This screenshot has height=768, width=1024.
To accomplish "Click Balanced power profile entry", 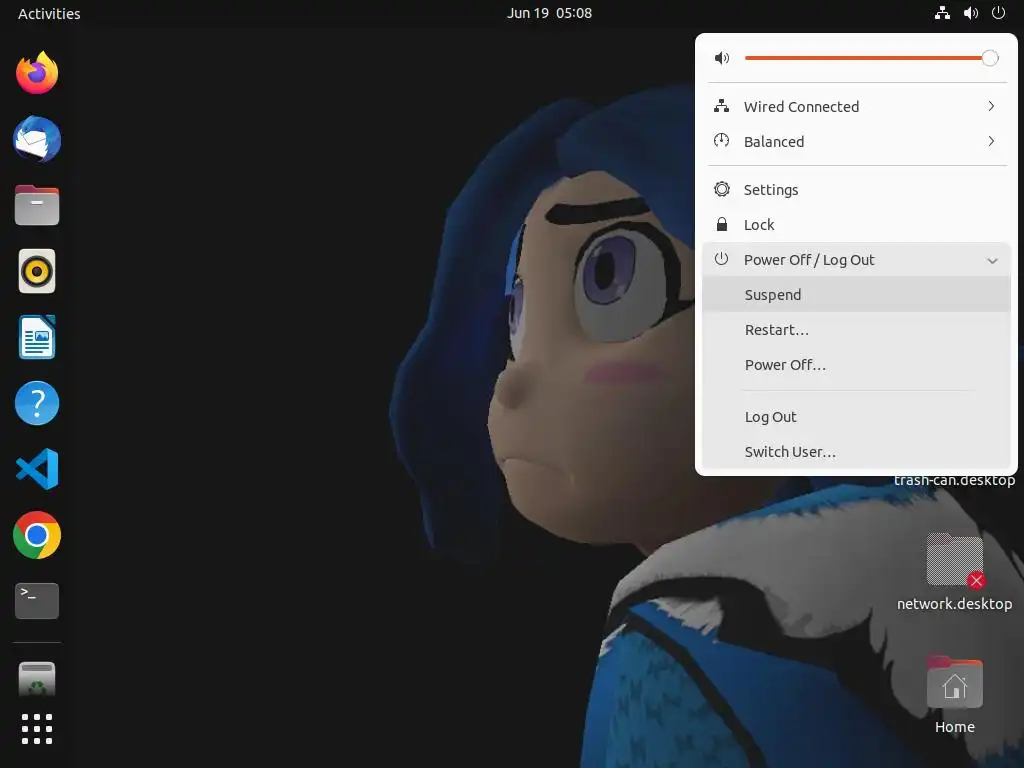I will pyautogui.click(x=856, y=141).
